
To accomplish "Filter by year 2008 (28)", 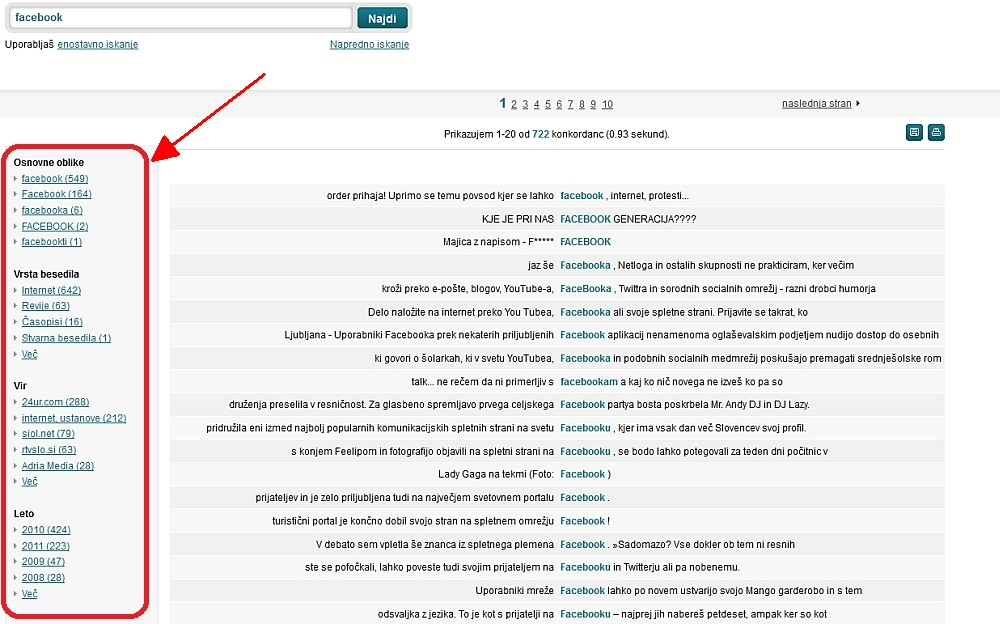I will [43, 577].
